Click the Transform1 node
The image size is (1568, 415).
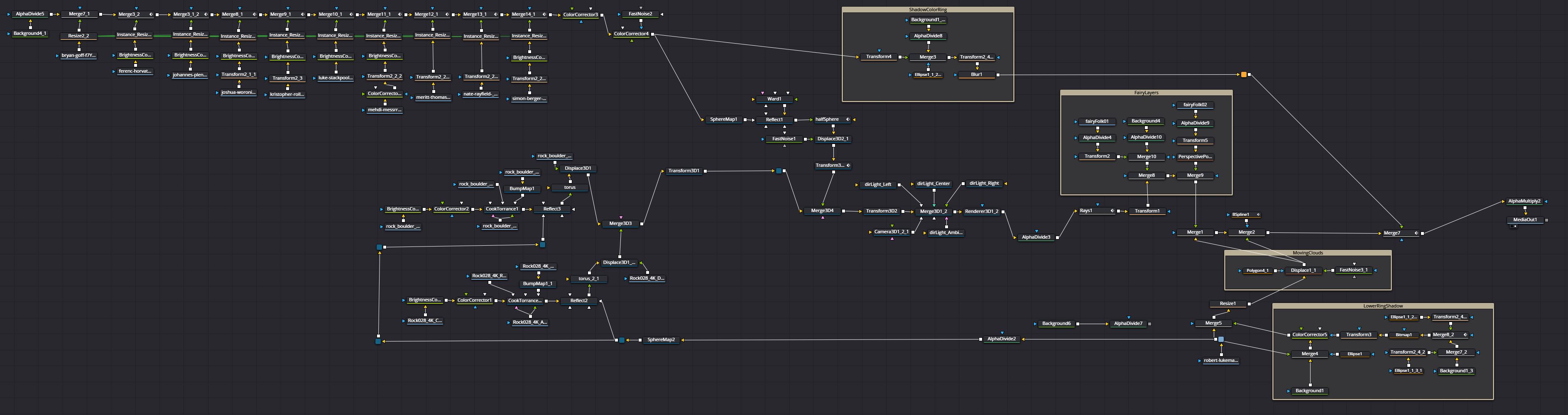click(1147, 211)
